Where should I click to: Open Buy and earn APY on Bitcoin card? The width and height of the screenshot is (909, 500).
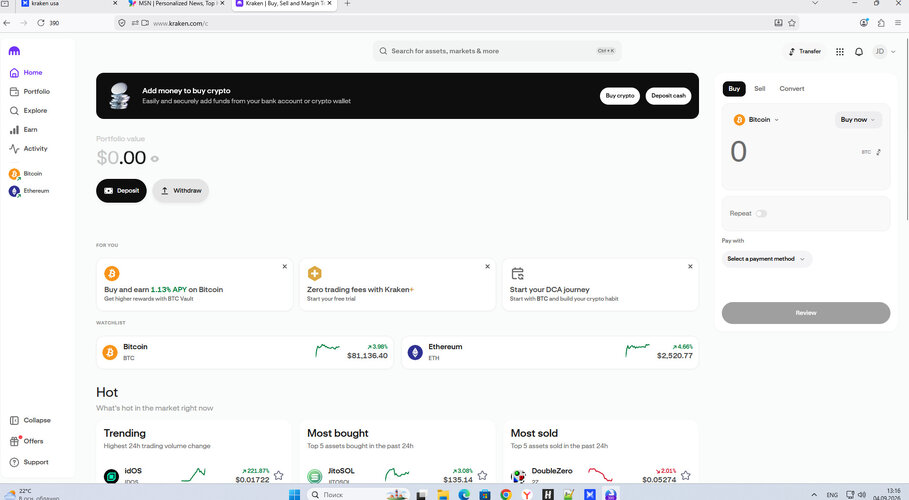(x=195, y=285)
